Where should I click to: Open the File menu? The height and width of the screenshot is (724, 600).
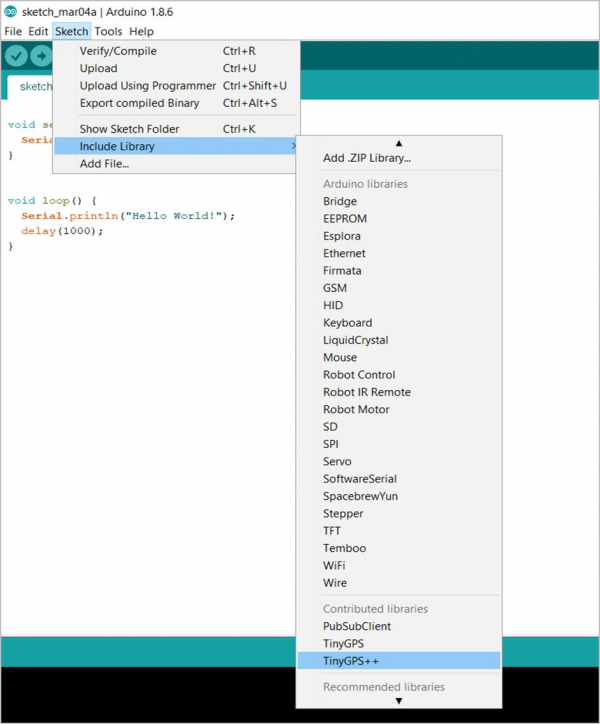13,31
